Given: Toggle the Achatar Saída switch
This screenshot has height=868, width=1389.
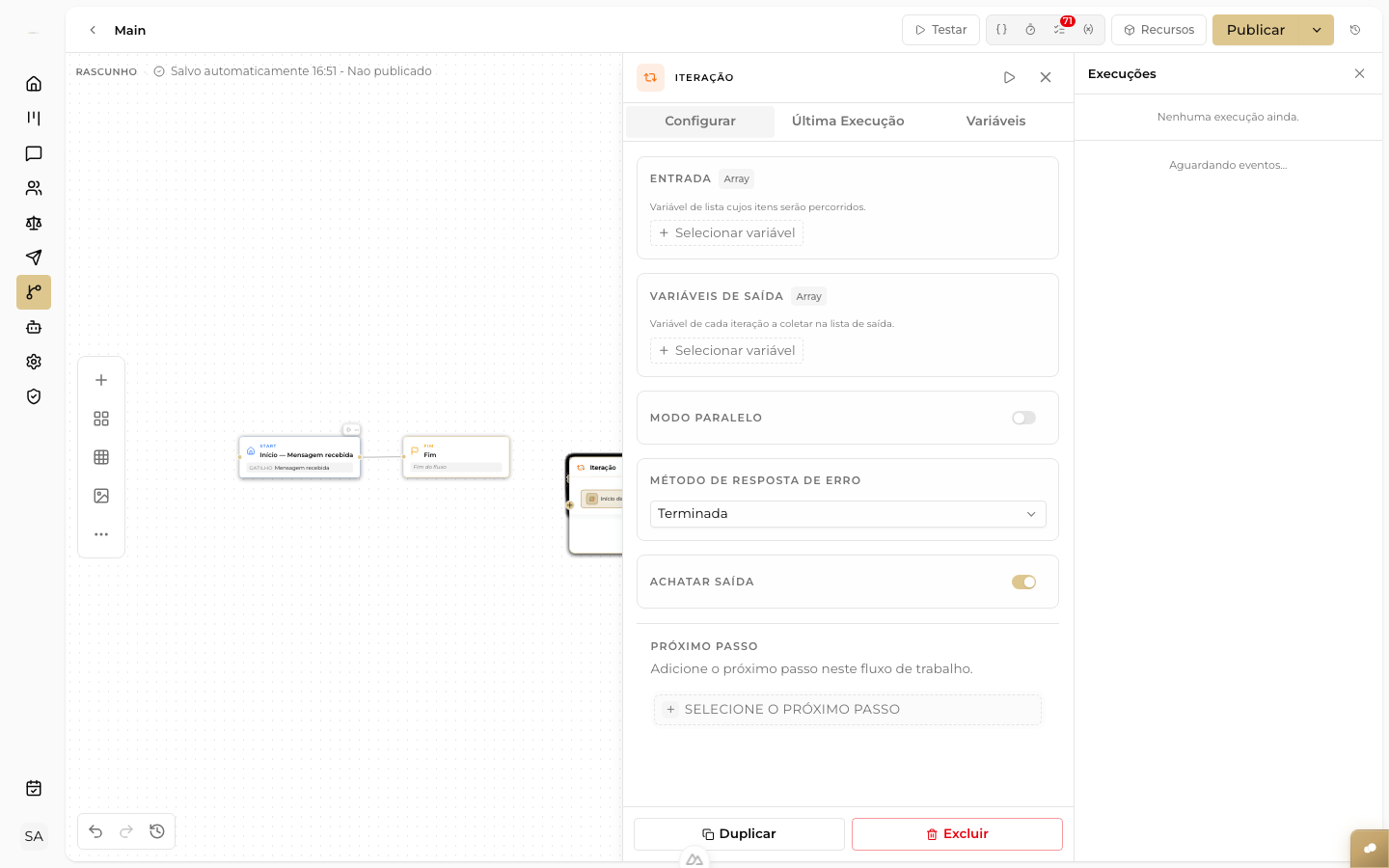Looking at the screenshot, I should pos(1023,582).
